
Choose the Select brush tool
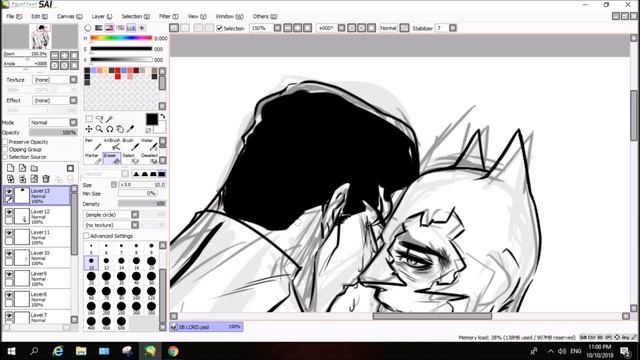(130, 158)
